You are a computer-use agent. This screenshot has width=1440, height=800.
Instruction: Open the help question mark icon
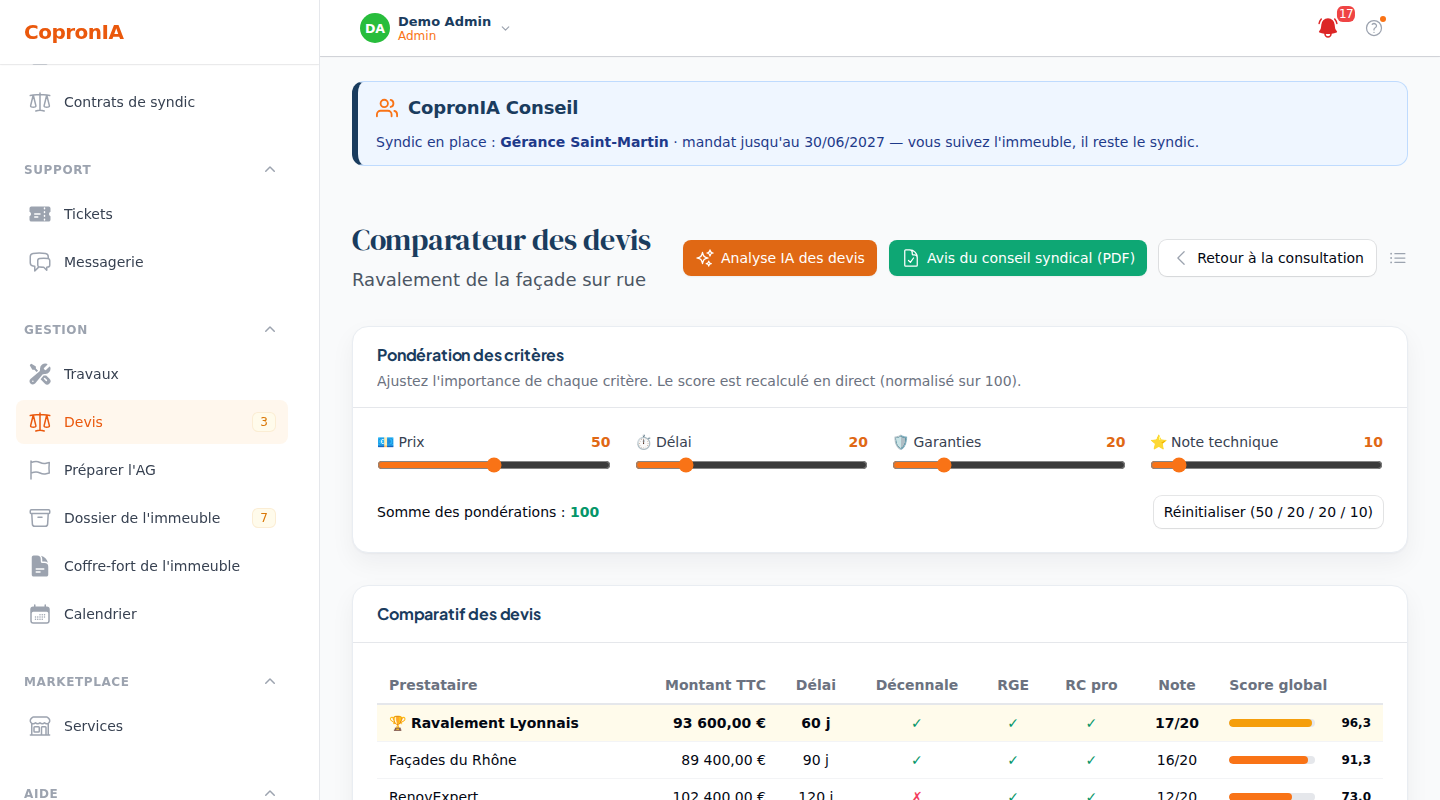click(x=1374, y=28)
